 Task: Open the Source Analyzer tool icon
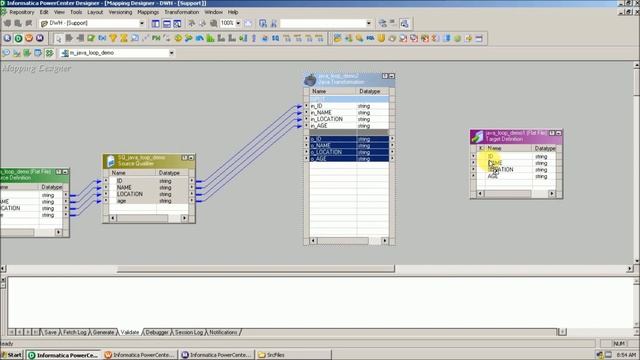[x=6, y=53]
